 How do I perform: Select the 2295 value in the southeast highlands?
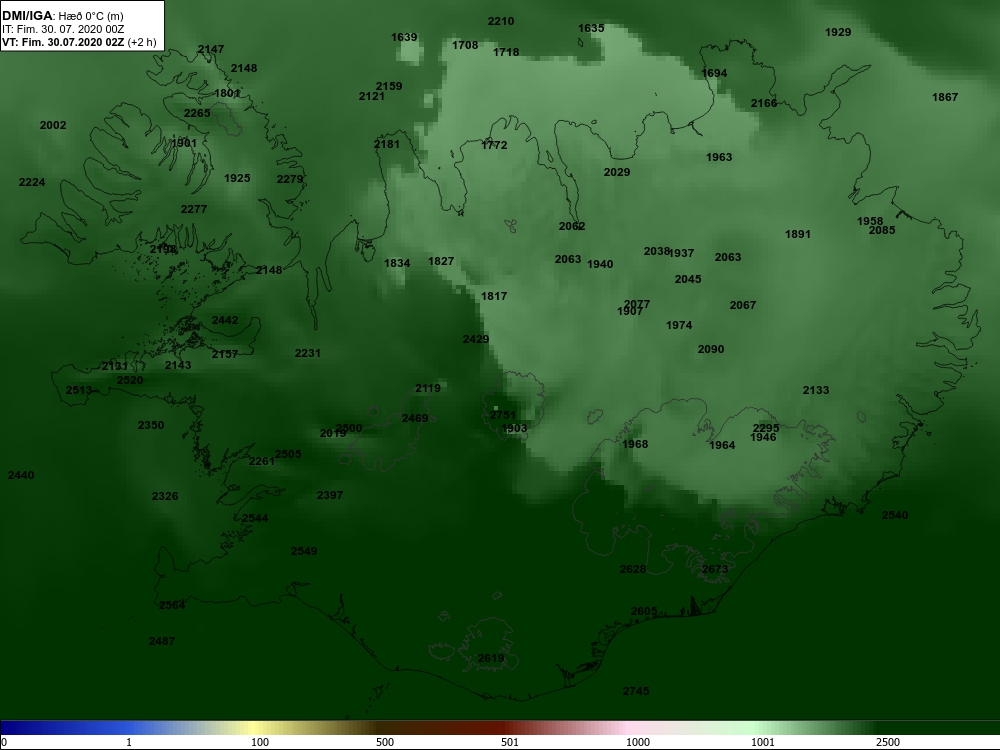coord(766,428)
